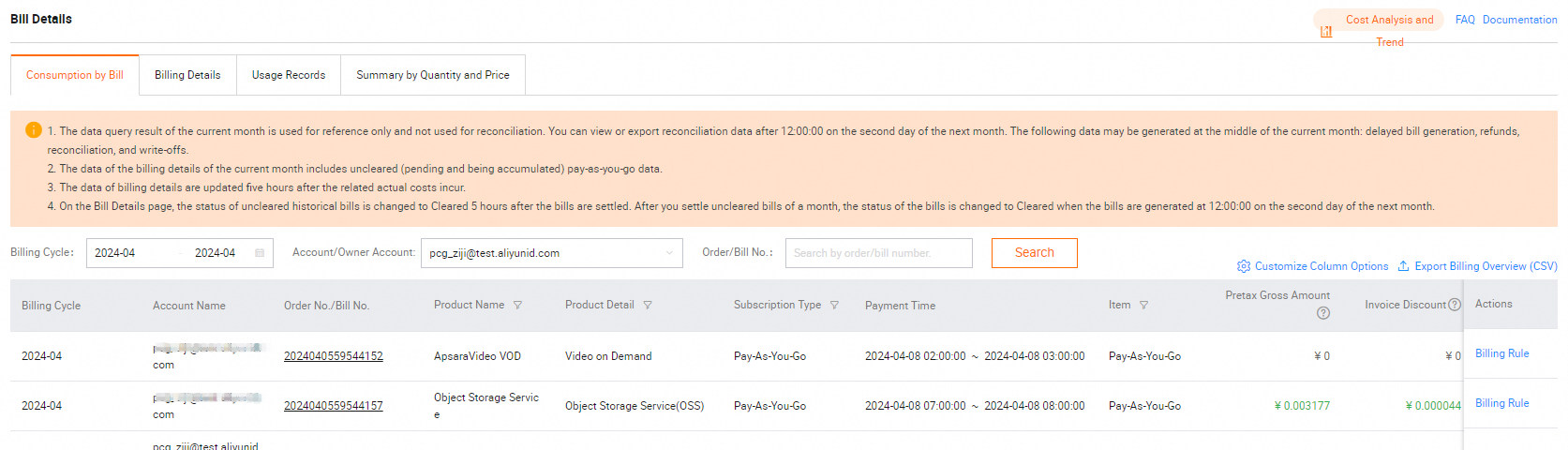Click the Cost Analysis chart icon
Viewport: 1568px width, 450px height.
[x=1326, y=32]
